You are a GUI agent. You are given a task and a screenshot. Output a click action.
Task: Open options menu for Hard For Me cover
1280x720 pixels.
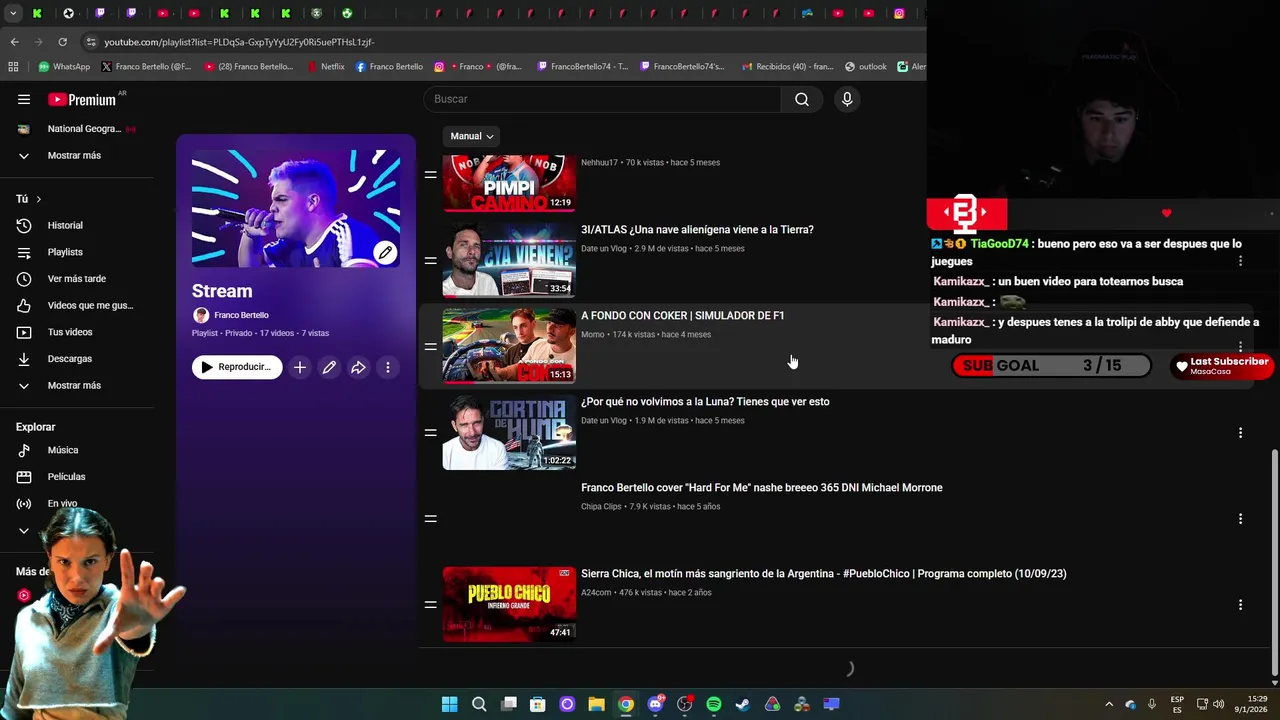1240,519
